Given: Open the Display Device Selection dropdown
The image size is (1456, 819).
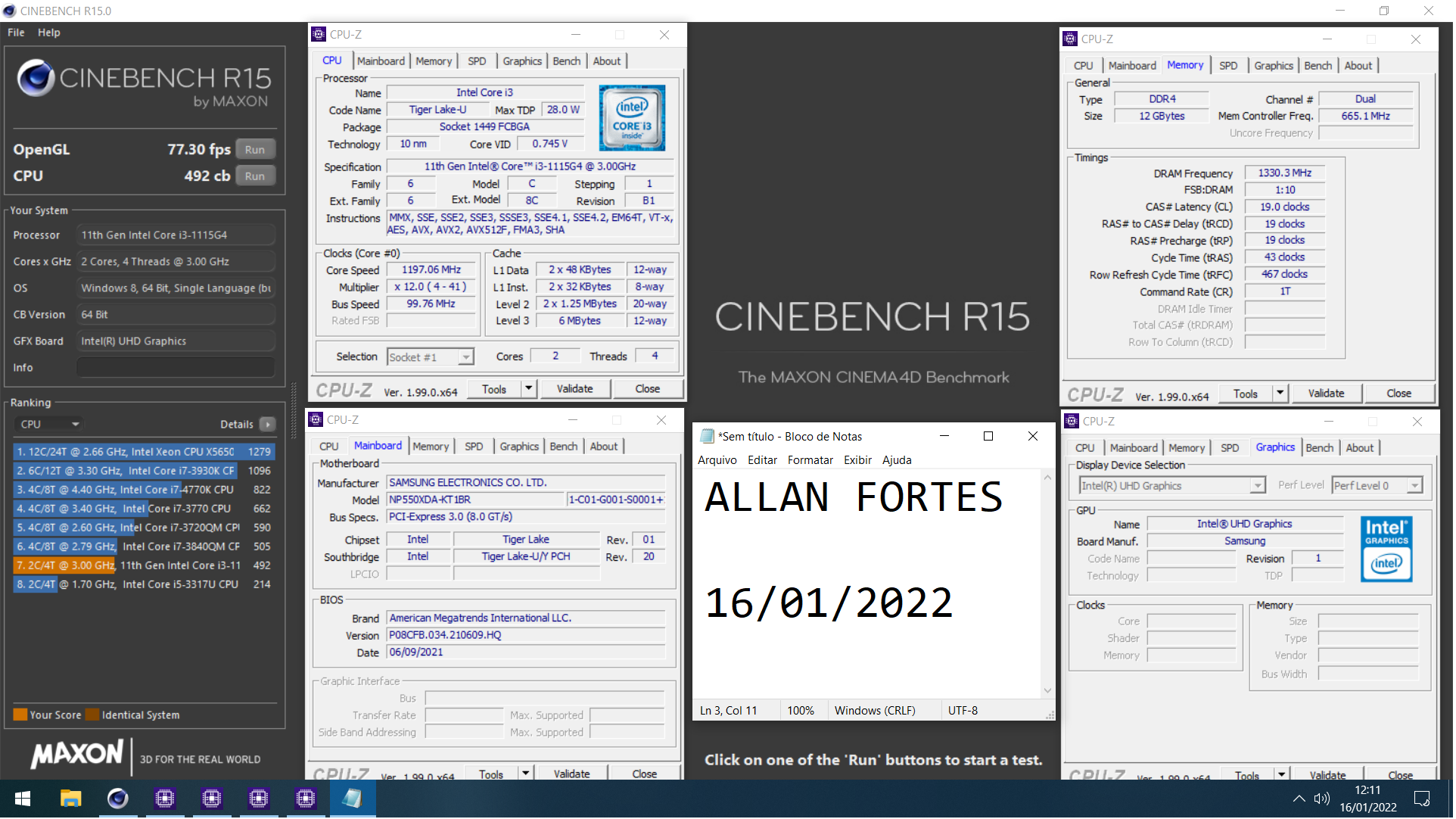Looking at the screenshot, I should click(1173, 486).
